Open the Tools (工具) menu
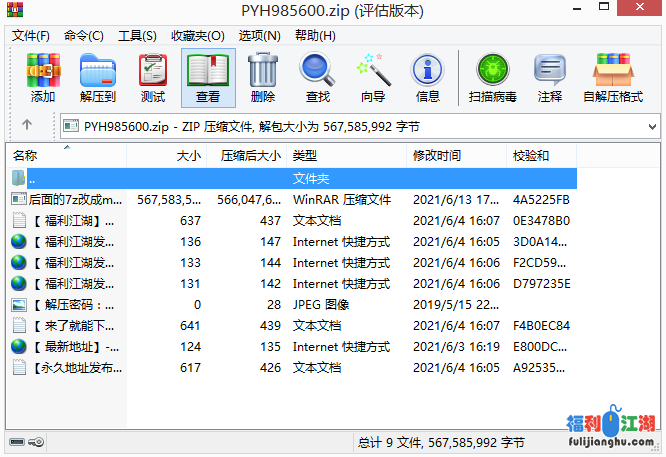This screenshot has width=666, height=457. pos(137,35)
